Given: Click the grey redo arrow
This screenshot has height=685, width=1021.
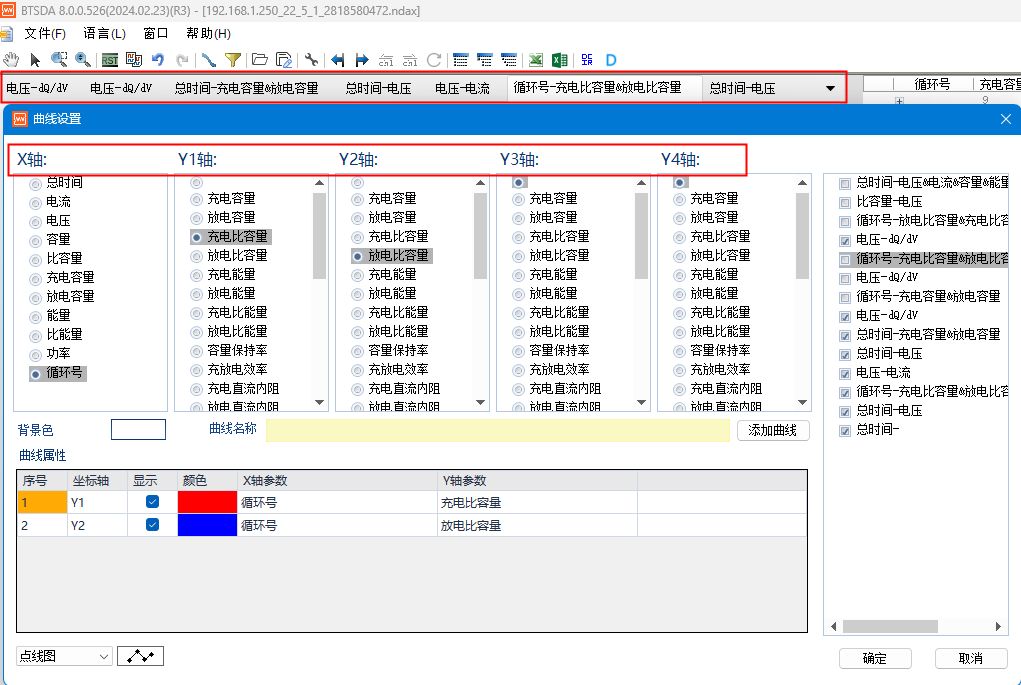Looking at the screenshot, I should pos(182,60).
